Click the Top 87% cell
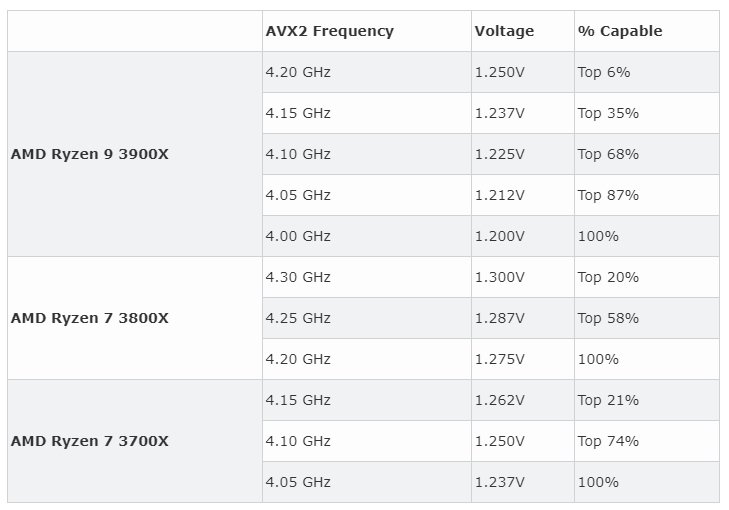This screenshot has width=729, height=510. (607, 195)
